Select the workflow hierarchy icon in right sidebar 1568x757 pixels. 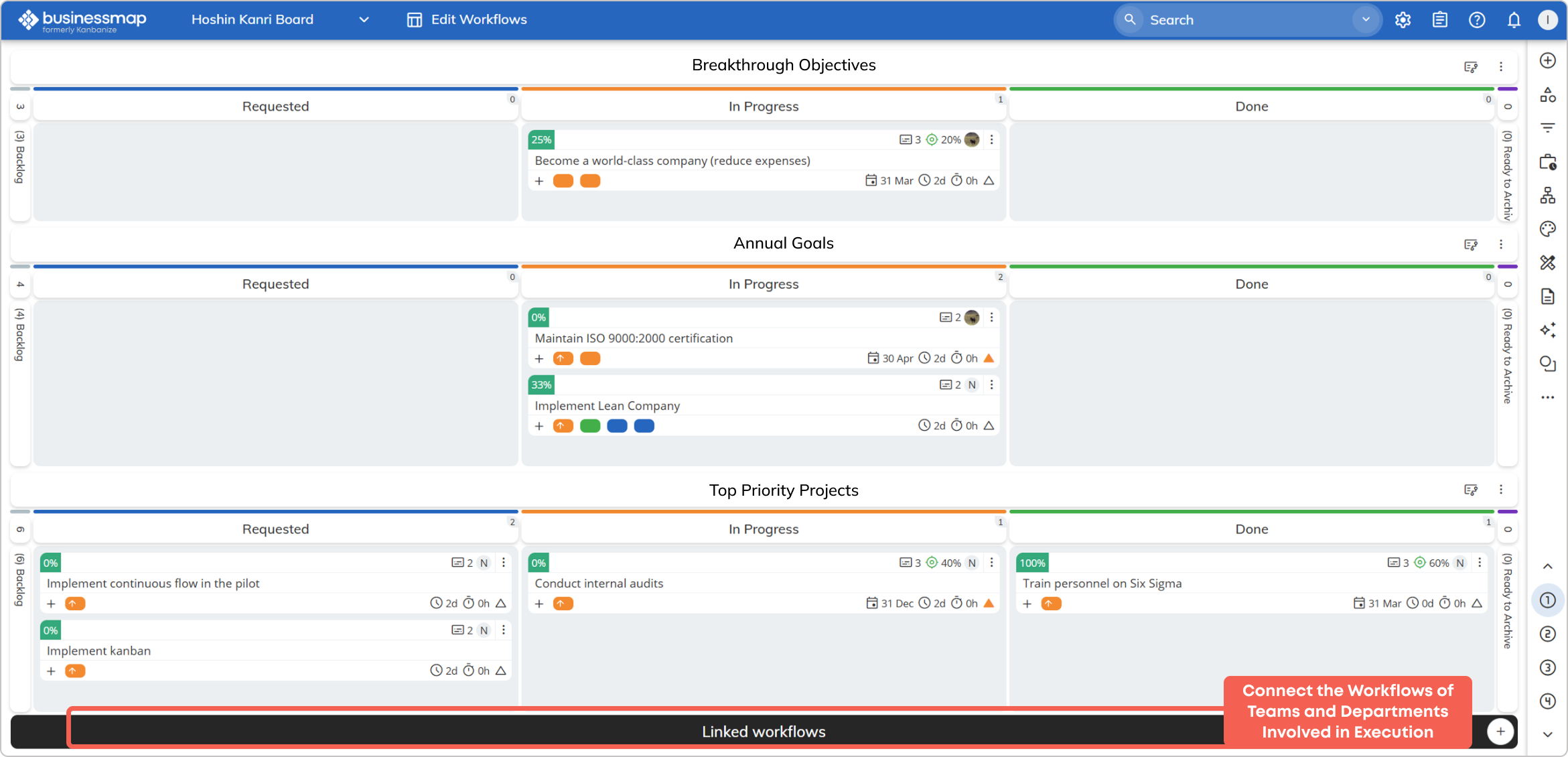coord(1548,195)
